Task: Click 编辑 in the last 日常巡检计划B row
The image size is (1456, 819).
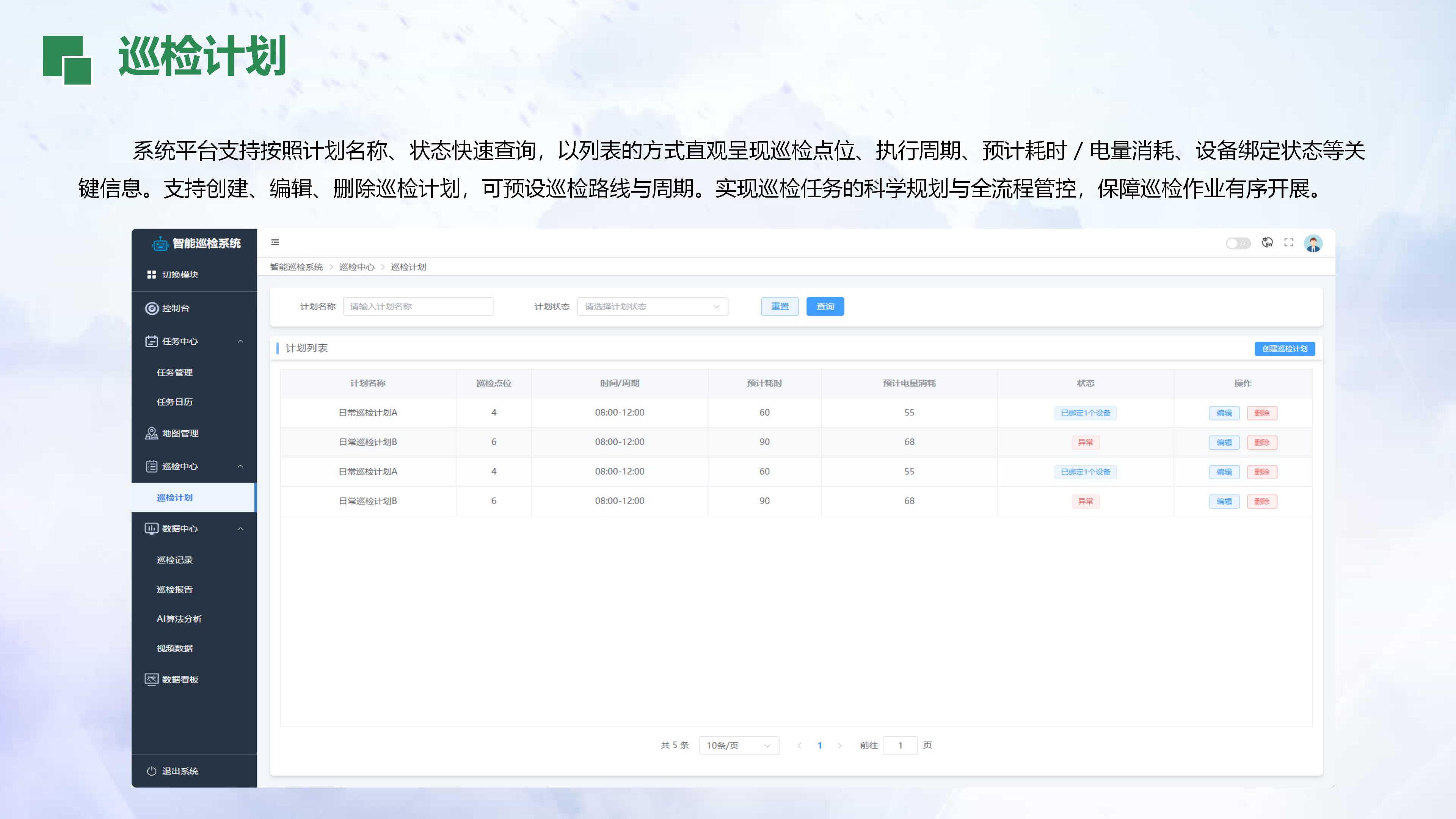Action: [x=1224, y=501]
